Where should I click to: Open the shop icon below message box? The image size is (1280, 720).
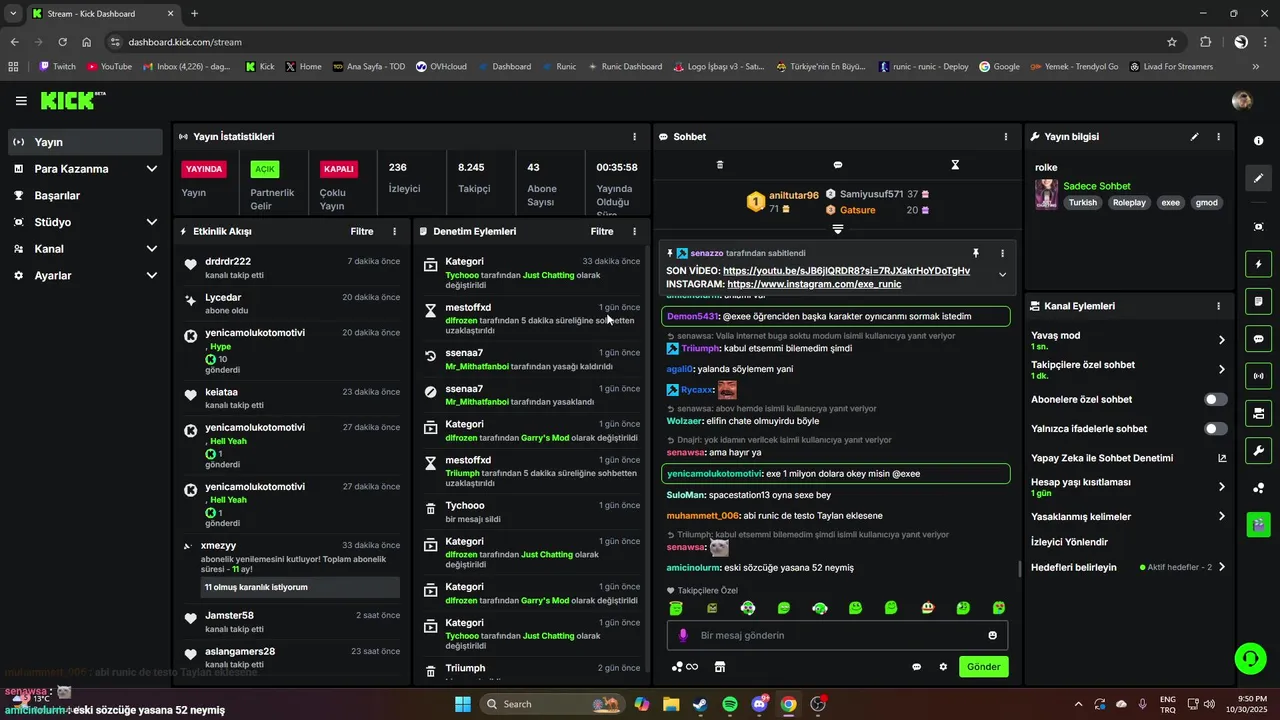pyautogui.click(x=719, y=667)
